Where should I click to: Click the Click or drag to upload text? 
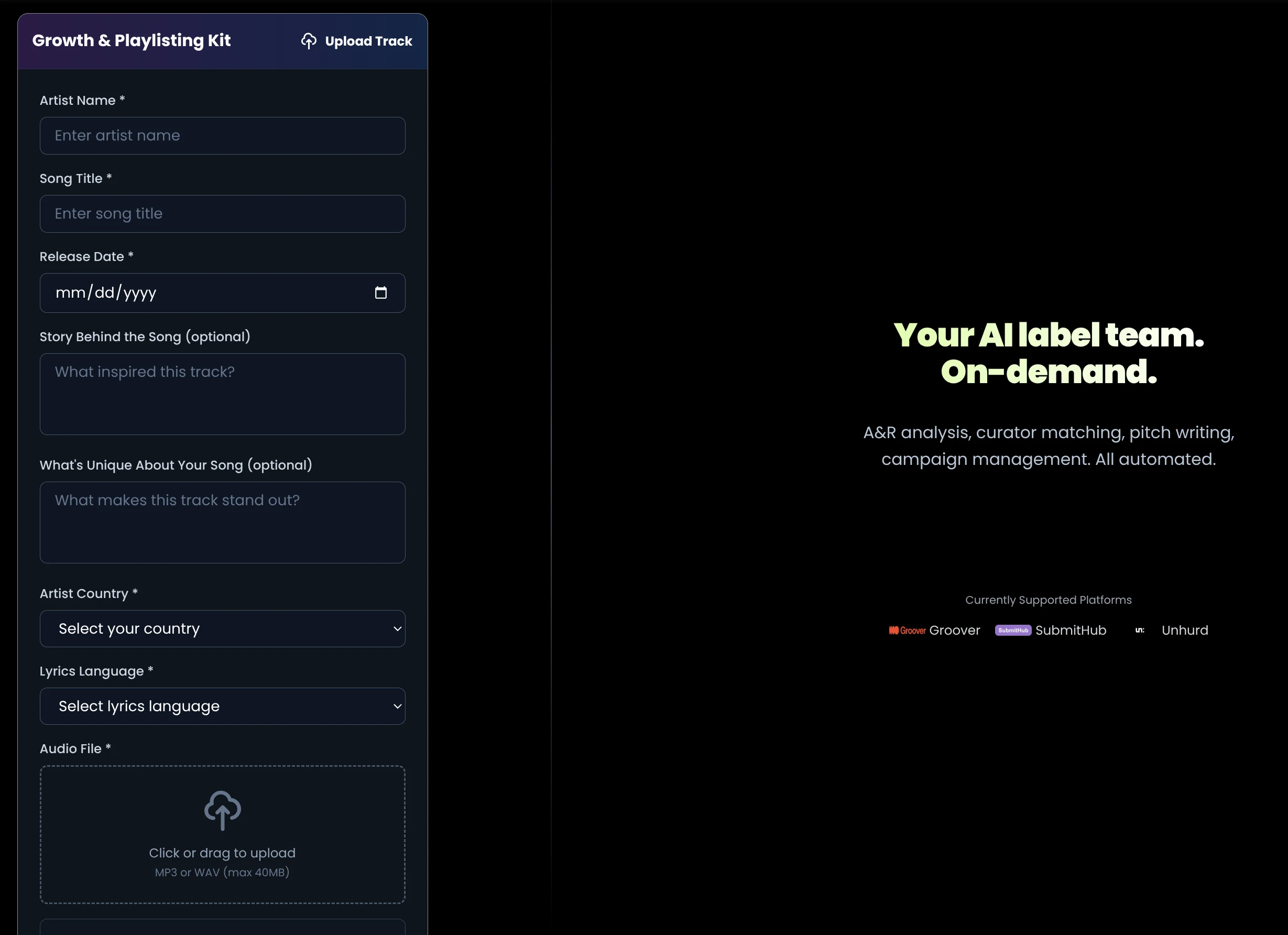coord(222,853)
